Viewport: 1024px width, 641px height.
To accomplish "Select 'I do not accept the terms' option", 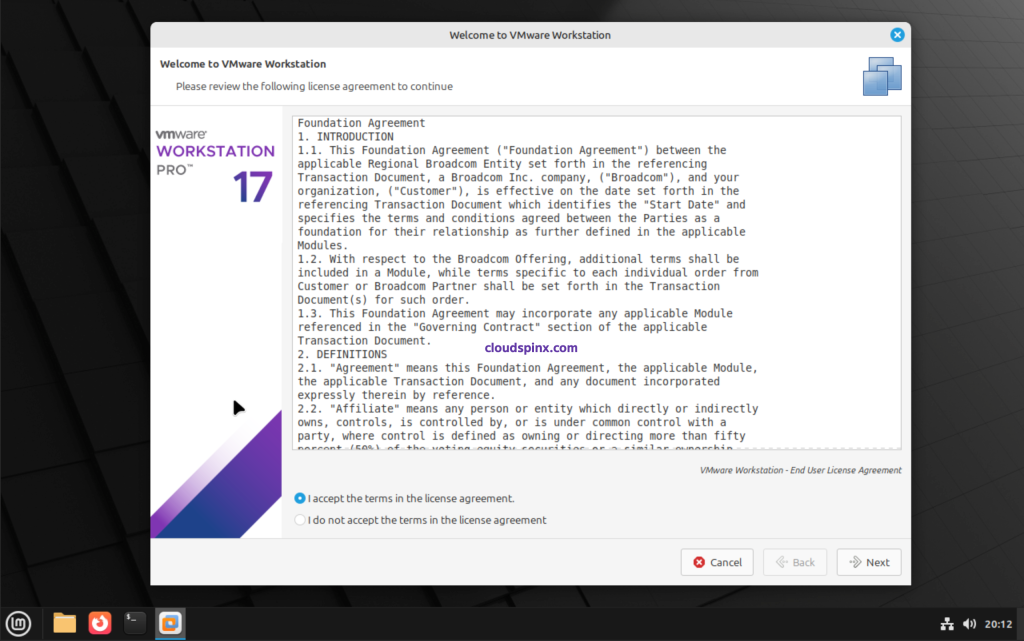I will point(300,519).
